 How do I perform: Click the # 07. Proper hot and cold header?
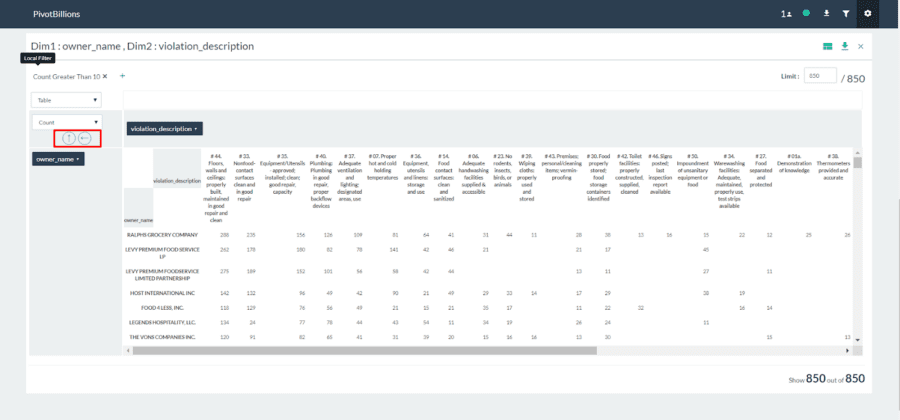[x=383, y=167]
